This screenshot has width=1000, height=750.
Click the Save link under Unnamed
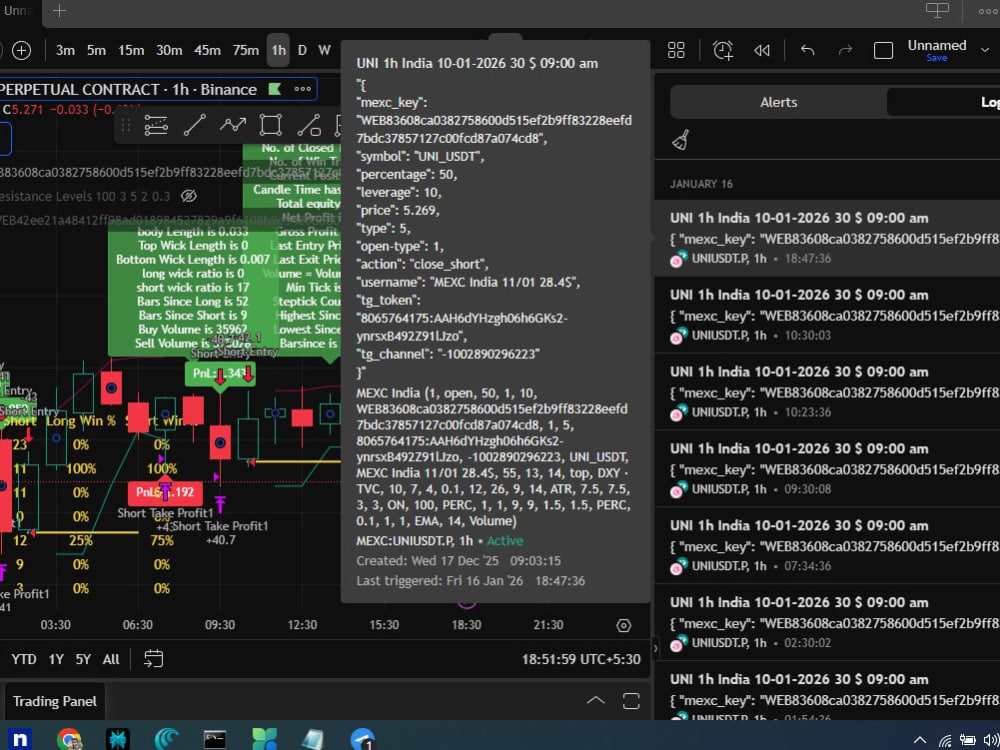tap(937, 58)
